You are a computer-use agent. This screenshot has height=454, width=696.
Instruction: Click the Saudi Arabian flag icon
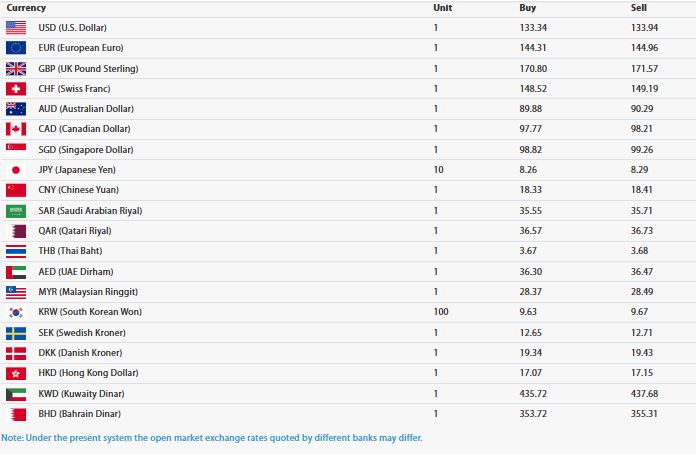click(16, 210)
